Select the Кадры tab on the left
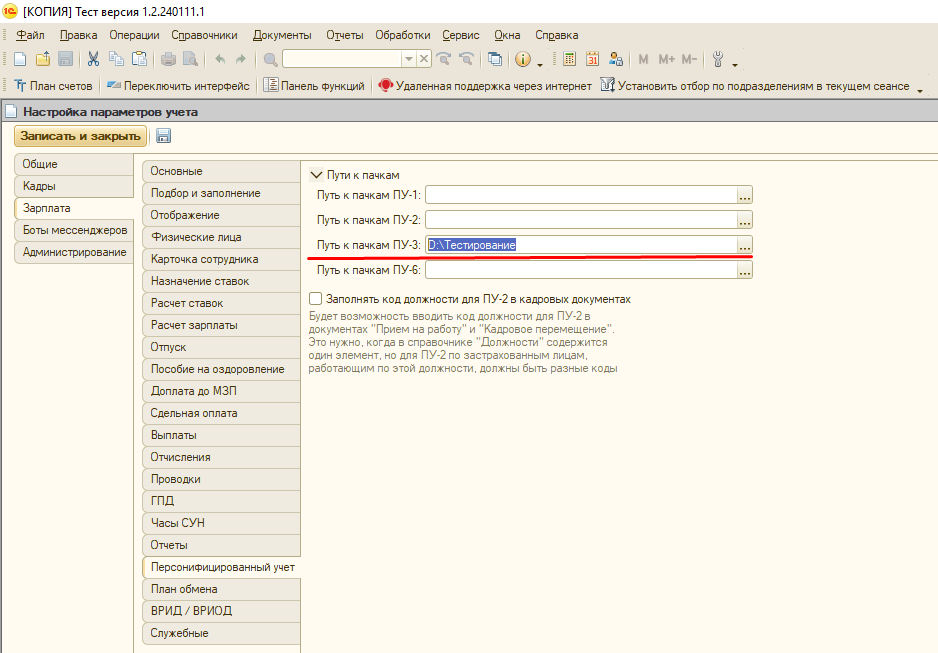The width and height of the screenshot is (938, 653). [x=40, y=186]
